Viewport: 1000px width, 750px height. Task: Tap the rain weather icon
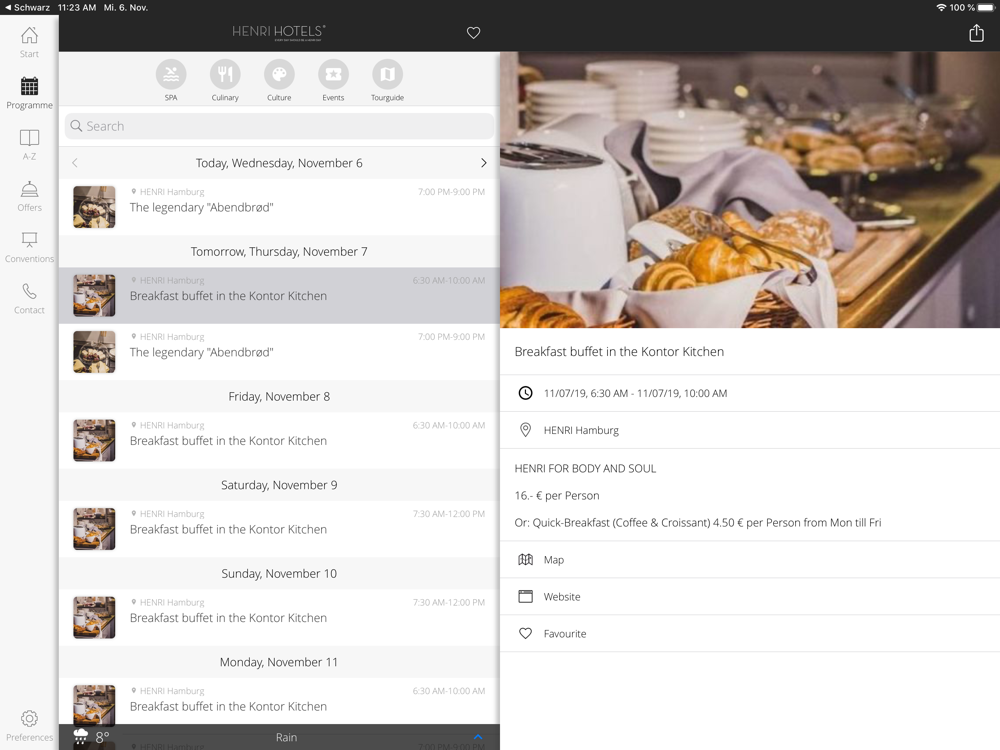(x=81, y=737)
